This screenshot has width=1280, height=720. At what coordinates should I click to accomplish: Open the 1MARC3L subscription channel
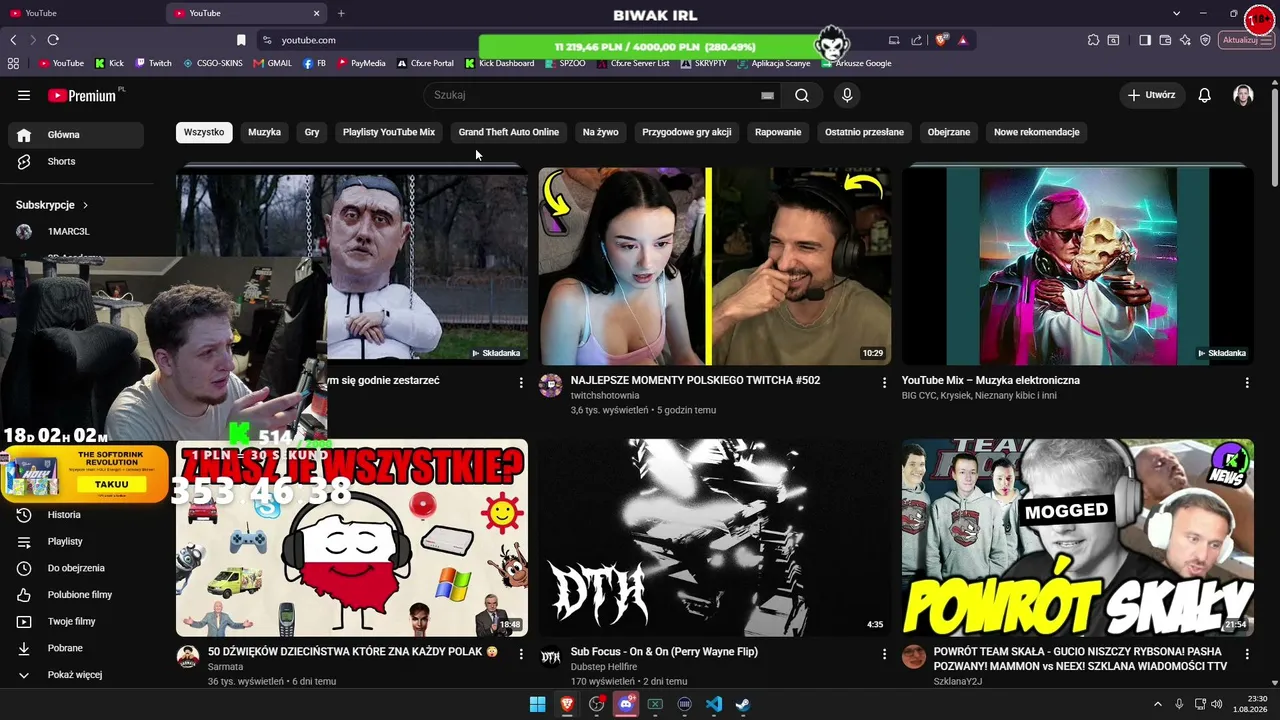tap(76, 232)
